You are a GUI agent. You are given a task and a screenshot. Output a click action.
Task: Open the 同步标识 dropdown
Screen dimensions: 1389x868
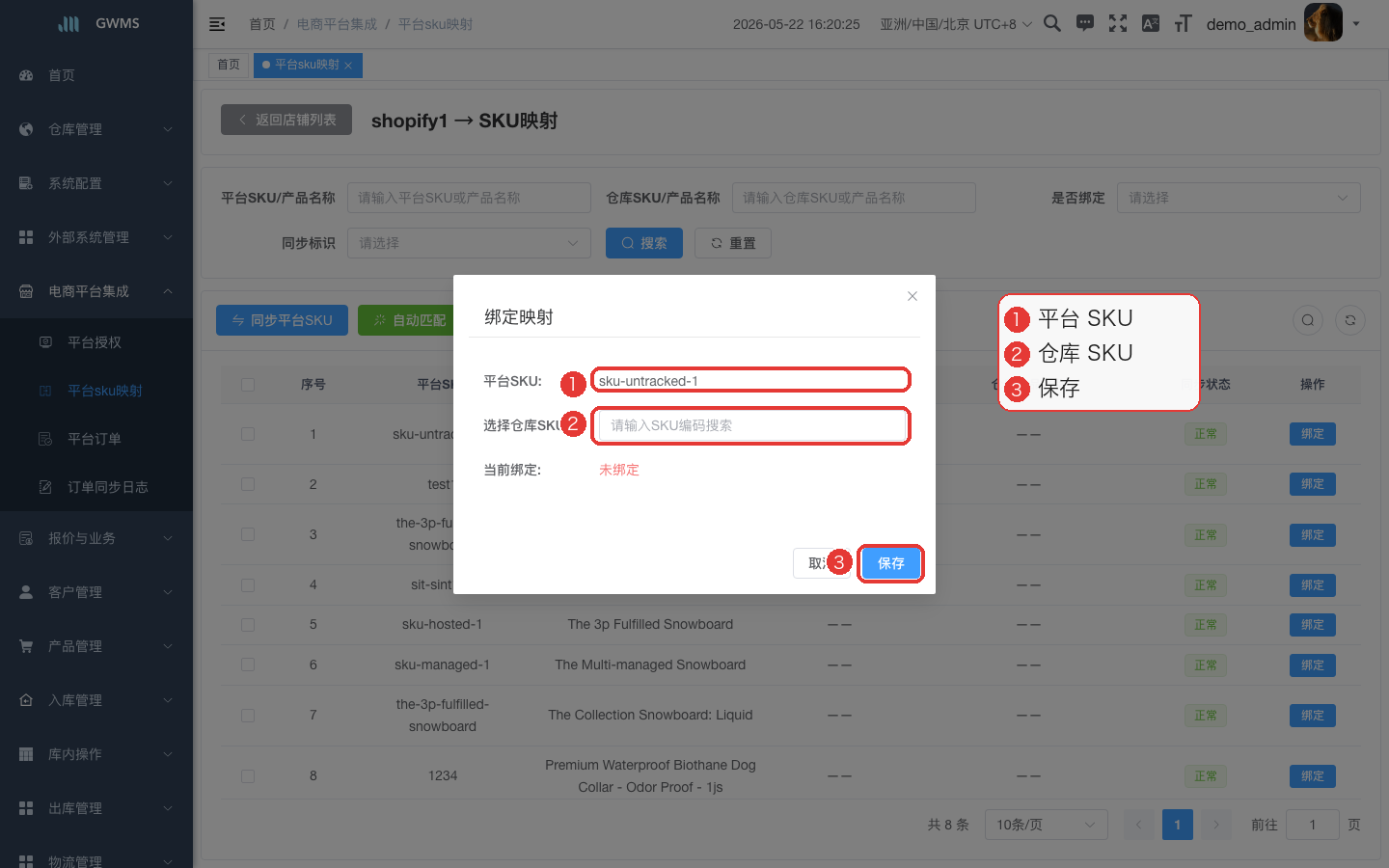[x=469, y=243]
